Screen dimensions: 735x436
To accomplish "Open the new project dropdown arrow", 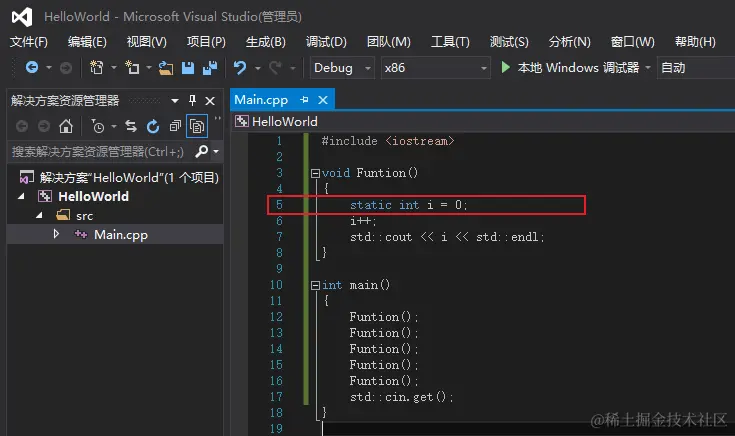I will 113,68.
